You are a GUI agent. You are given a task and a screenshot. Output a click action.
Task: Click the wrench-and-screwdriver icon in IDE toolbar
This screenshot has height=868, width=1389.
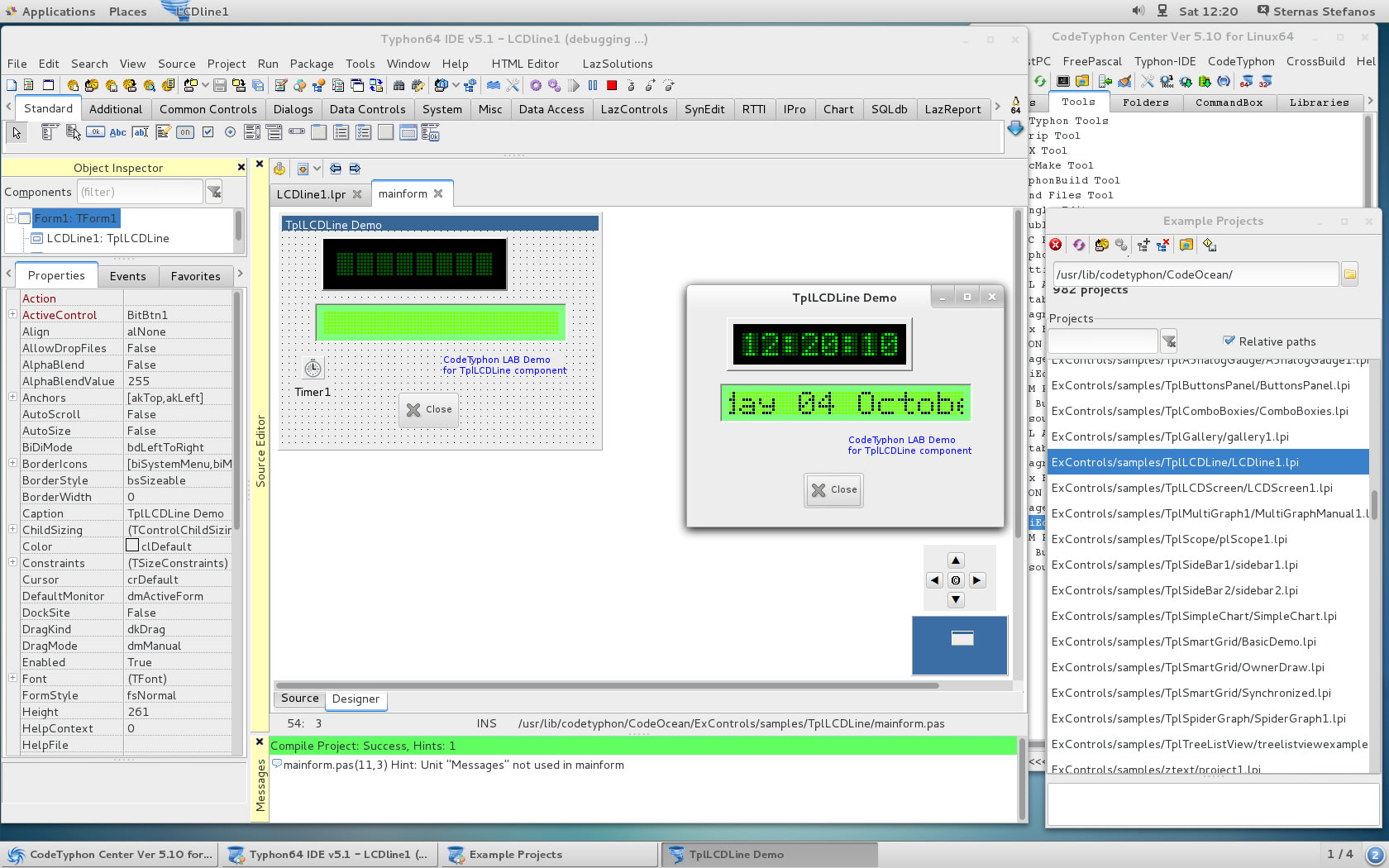(x=513, y=85)
